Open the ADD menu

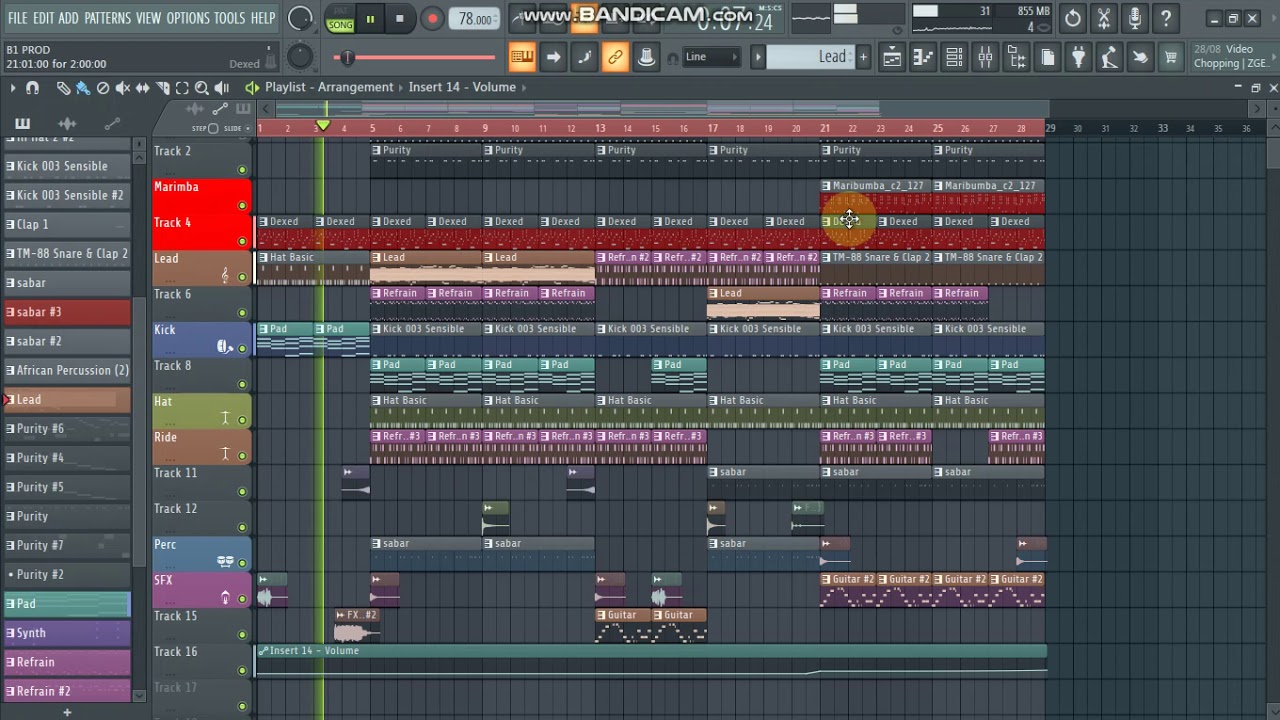[68, 18]
